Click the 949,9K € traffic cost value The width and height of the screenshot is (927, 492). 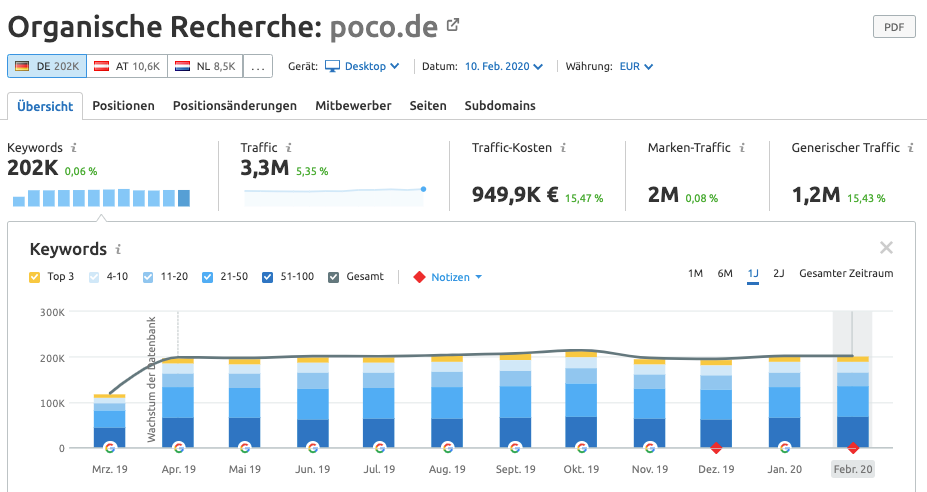pyautogui.click(x=515, y=194)
